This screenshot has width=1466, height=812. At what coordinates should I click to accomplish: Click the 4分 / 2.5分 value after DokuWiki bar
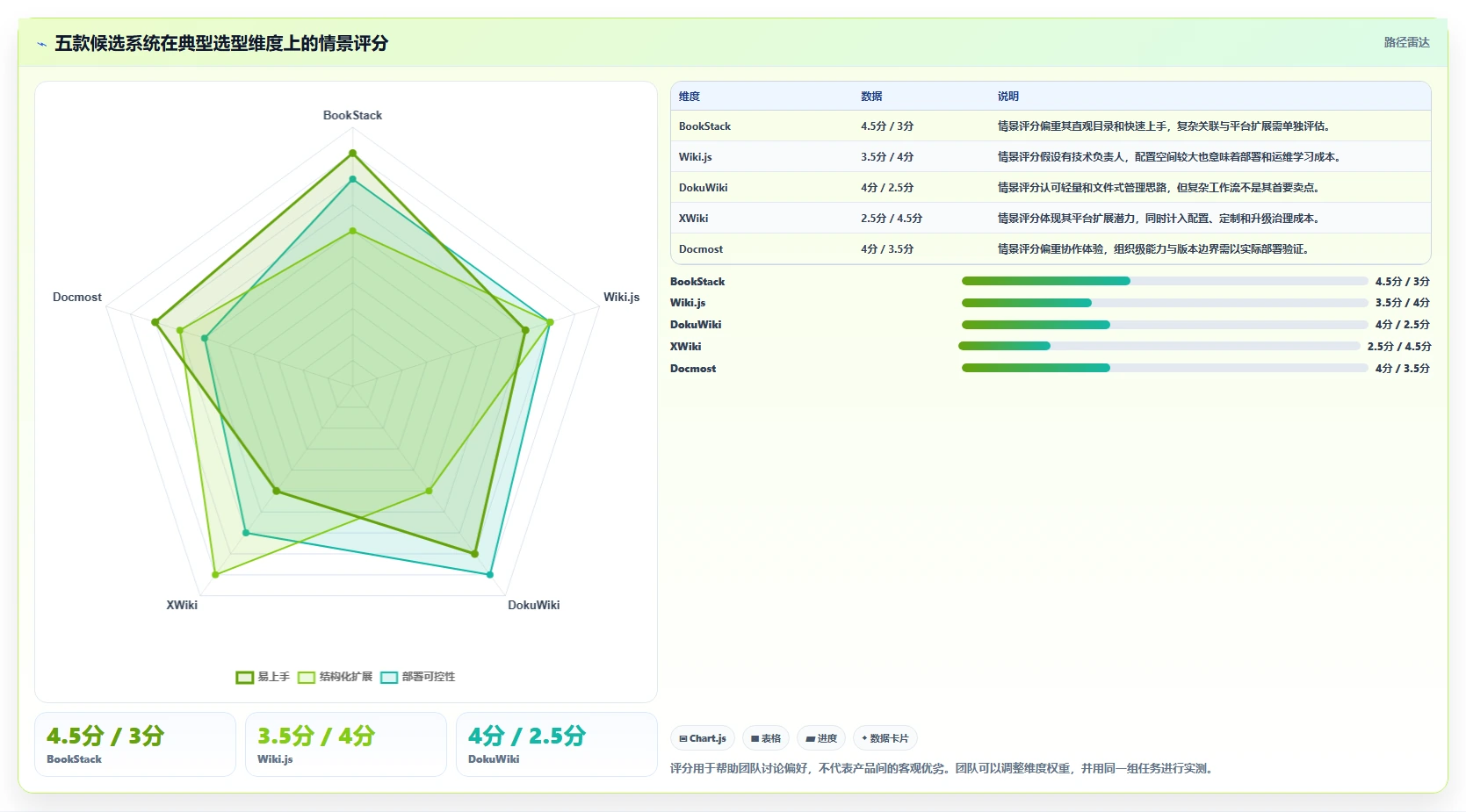pos(1403,325)
